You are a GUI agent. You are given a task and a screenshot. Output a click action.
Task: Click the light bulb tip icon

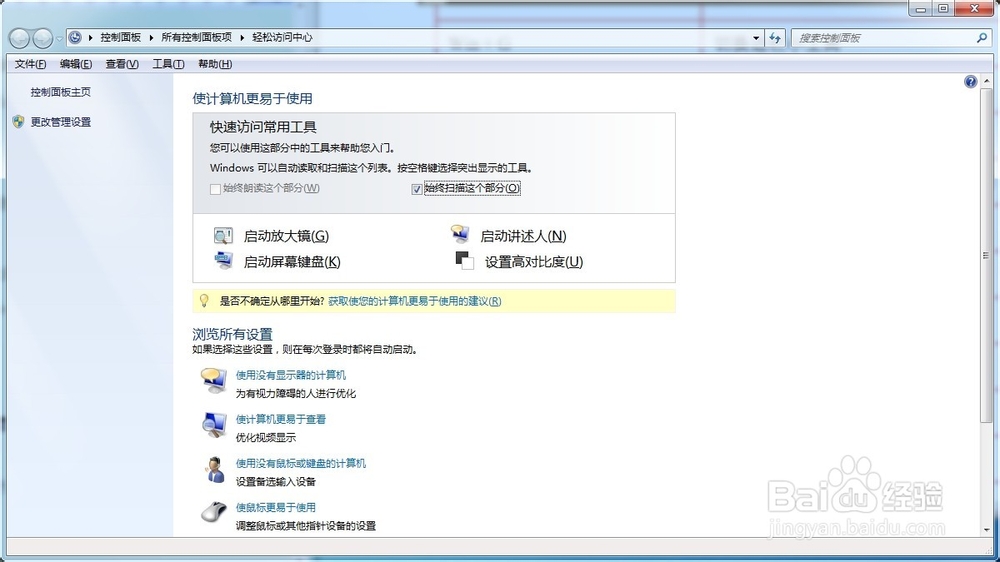pyautogui.click(x=204, y=300)
